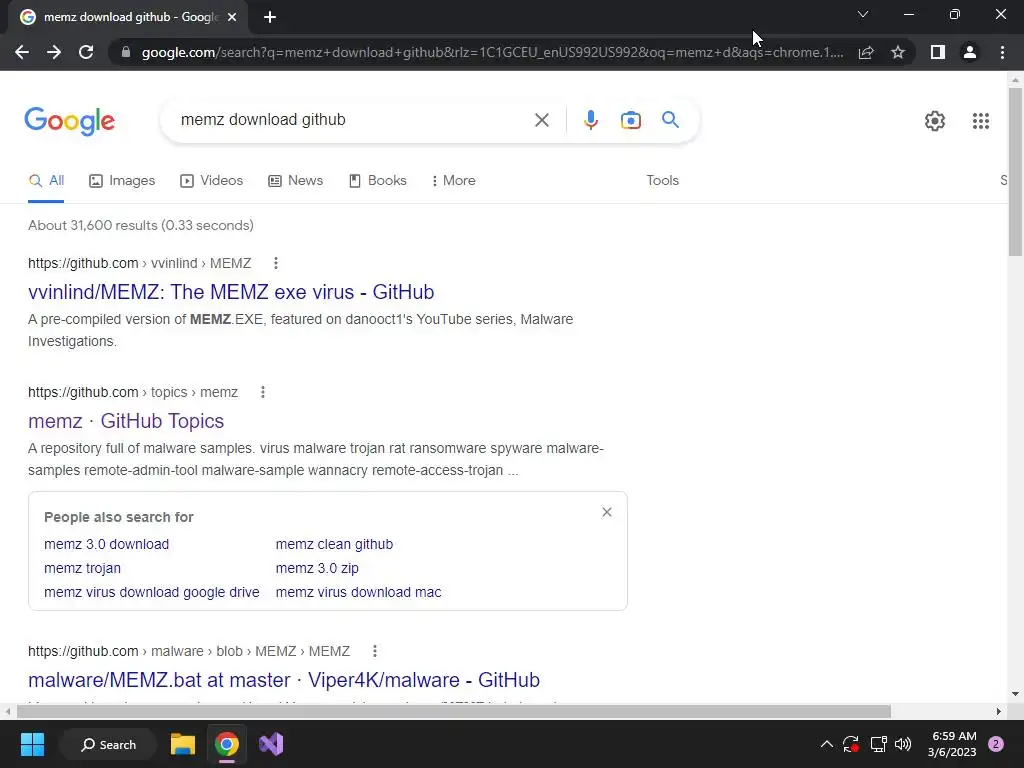1024x768 pixels.
Task: Open the Chrome profile menu
Action: point(970,52)
